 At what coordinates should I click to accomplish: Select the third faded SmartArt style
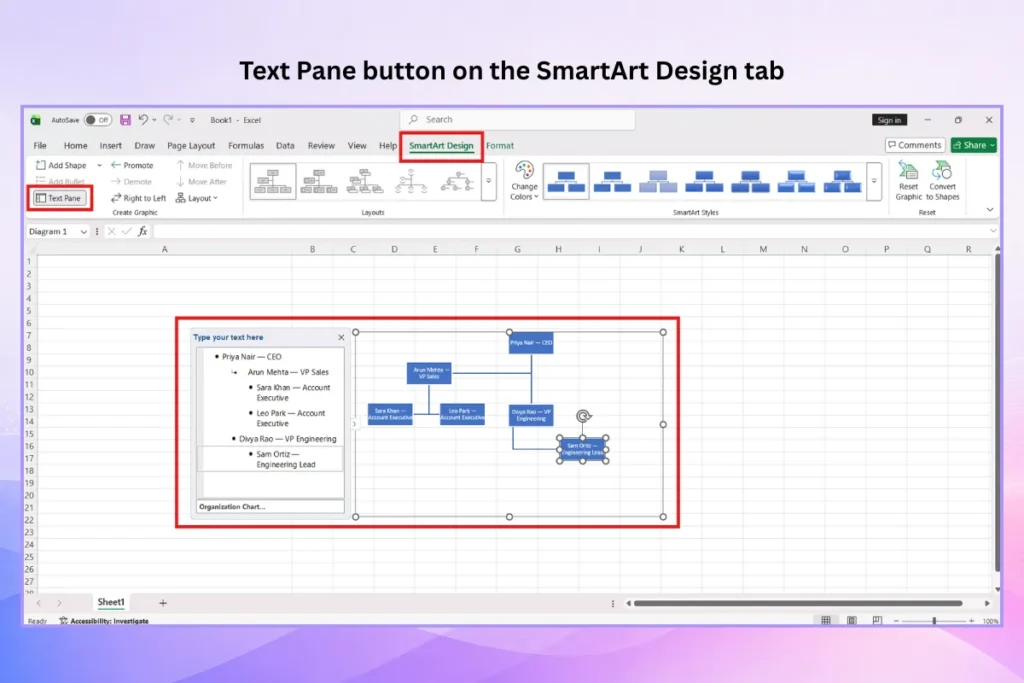658,181
